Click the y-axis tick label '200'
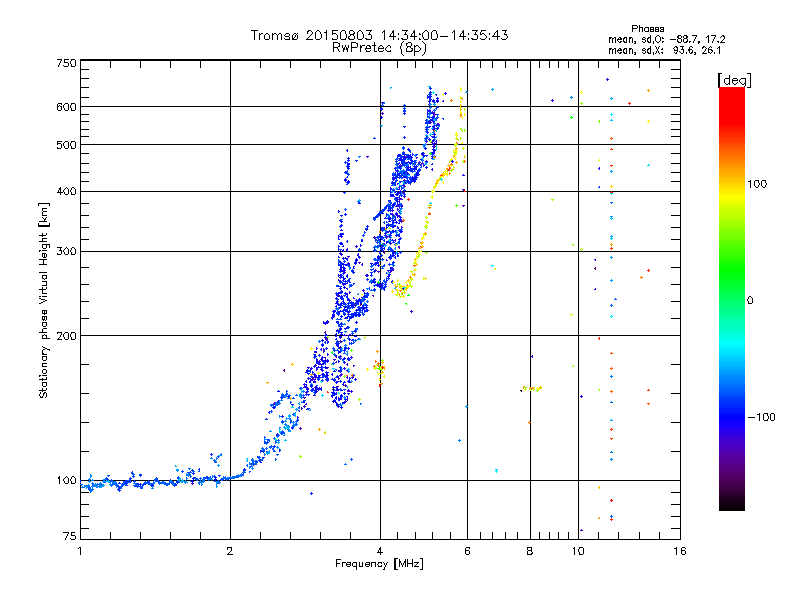The image size is (800, 600). point(66,336)
